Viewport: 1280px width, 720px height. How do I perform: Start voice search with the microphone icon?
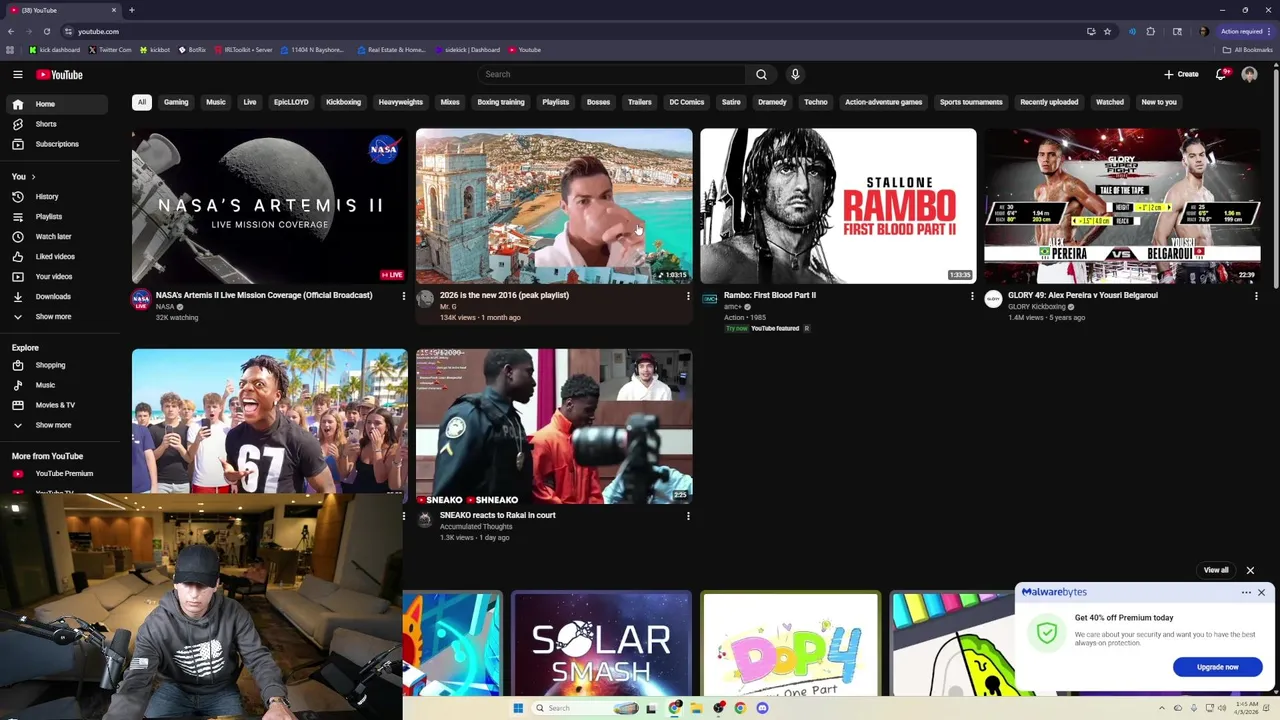coord(795,74)
